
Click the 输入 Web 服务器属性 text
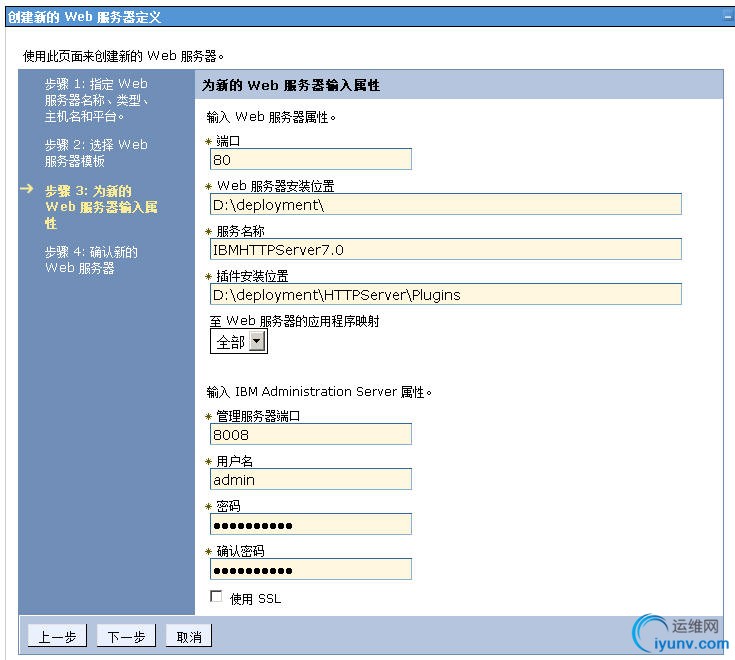tap(271, 117)
